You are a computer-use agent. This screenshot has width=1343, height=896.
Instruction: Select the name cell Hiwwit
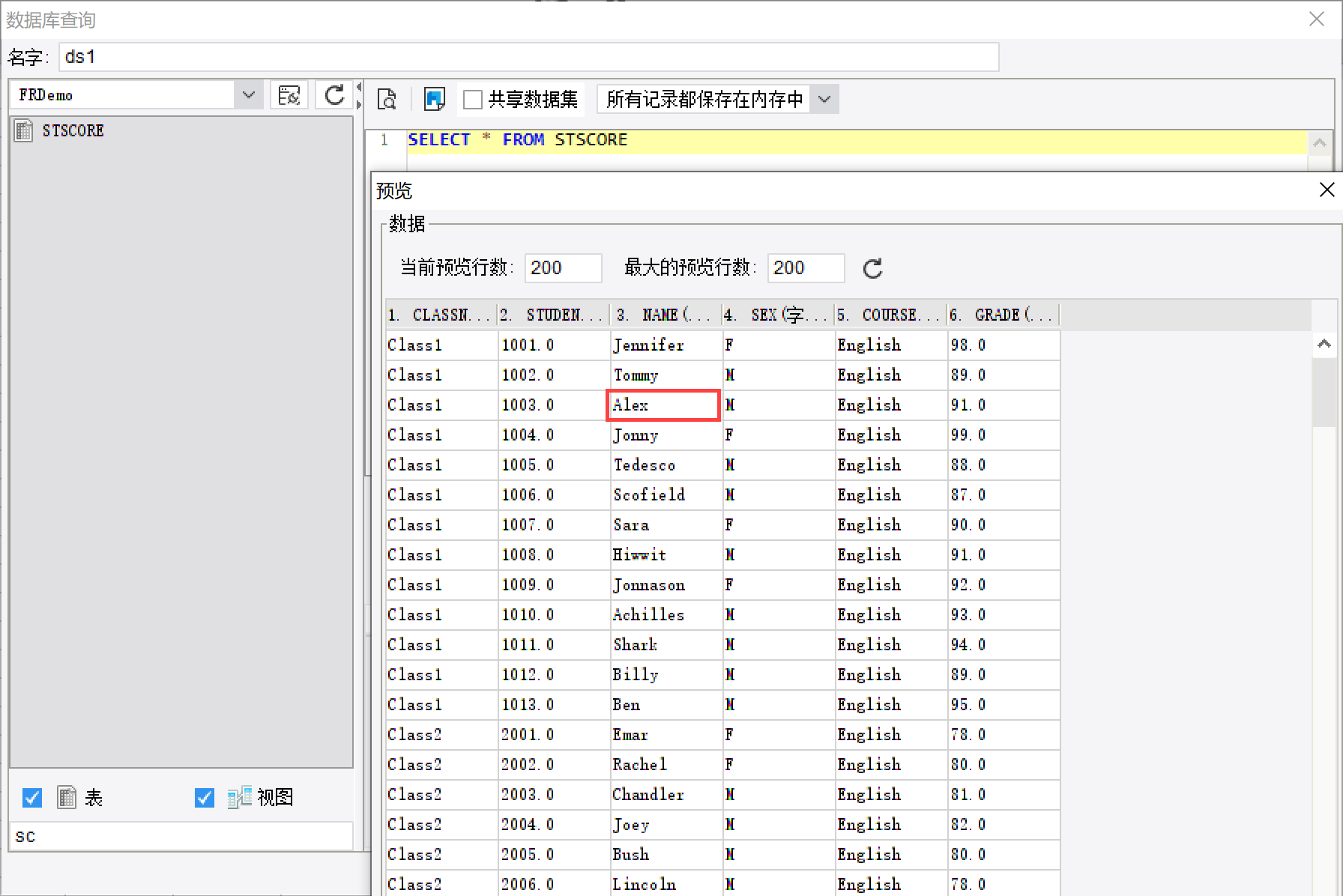click(x=666, y=555)
